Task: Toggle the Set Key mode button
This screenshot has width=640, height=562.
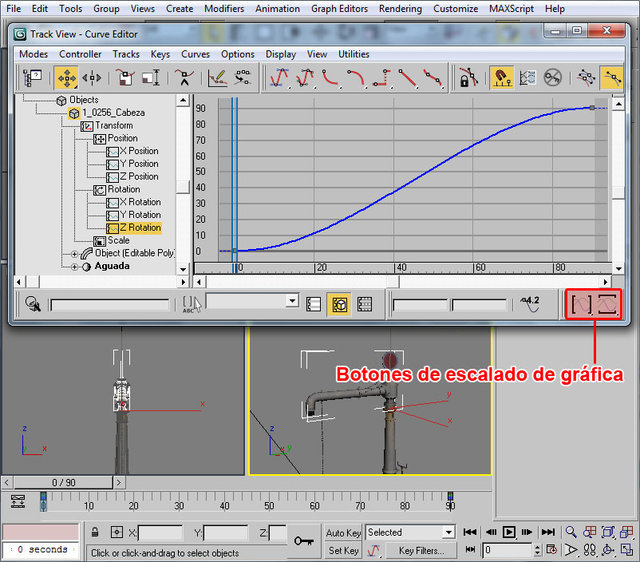Action: tap(343, 550)
